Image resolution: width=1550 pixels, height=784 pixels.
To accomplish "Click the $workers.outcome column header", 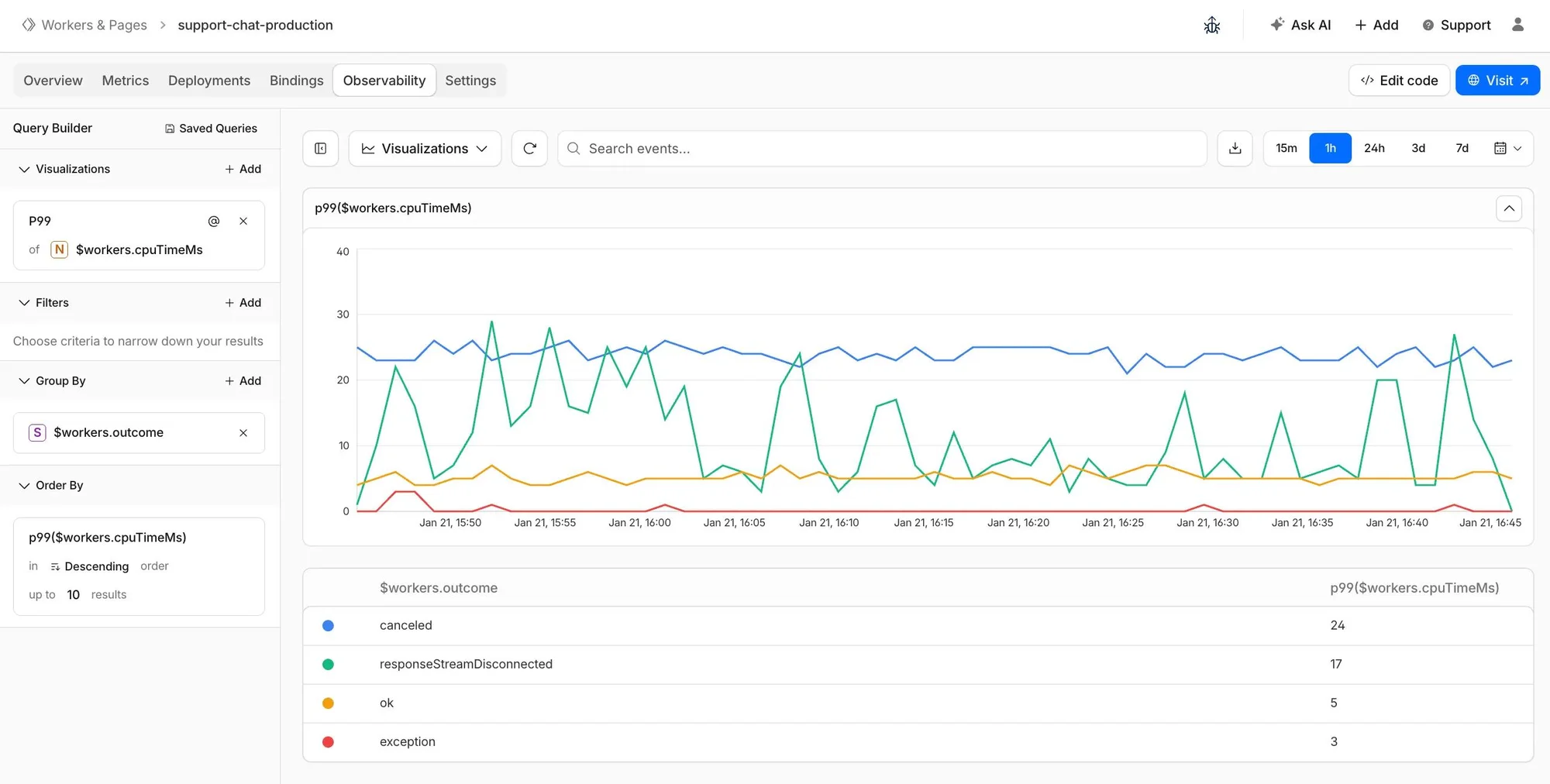I will pyautogui.click(x=439, y=588).
